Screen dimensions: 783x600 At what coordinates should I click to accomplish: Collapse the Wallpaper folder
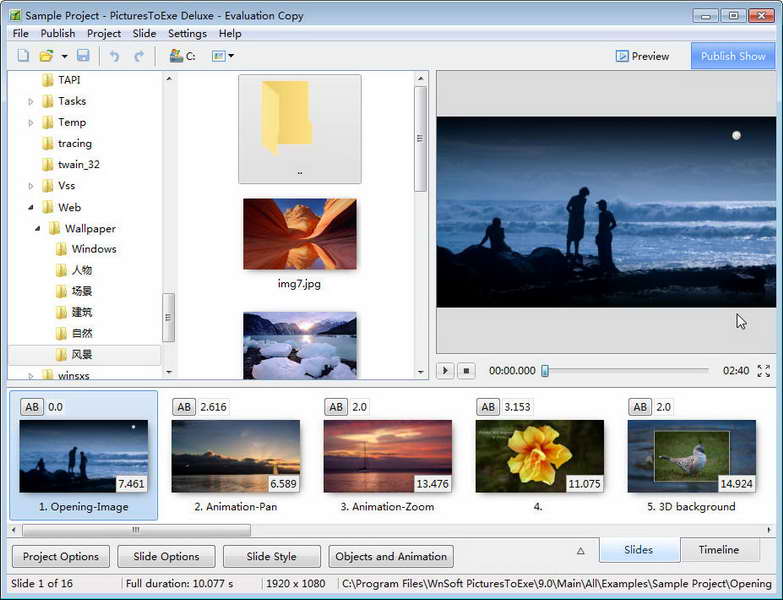coord(37,228)
